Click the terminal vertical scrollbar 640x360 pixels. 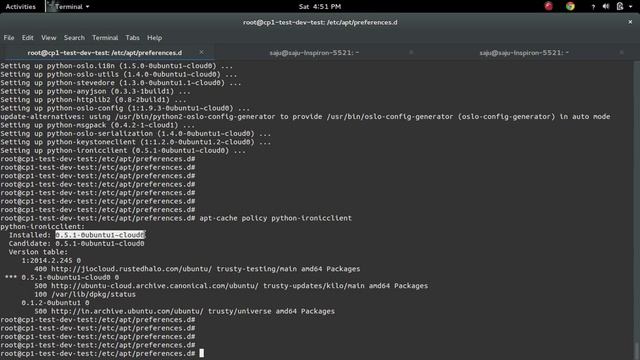point(636,210)
